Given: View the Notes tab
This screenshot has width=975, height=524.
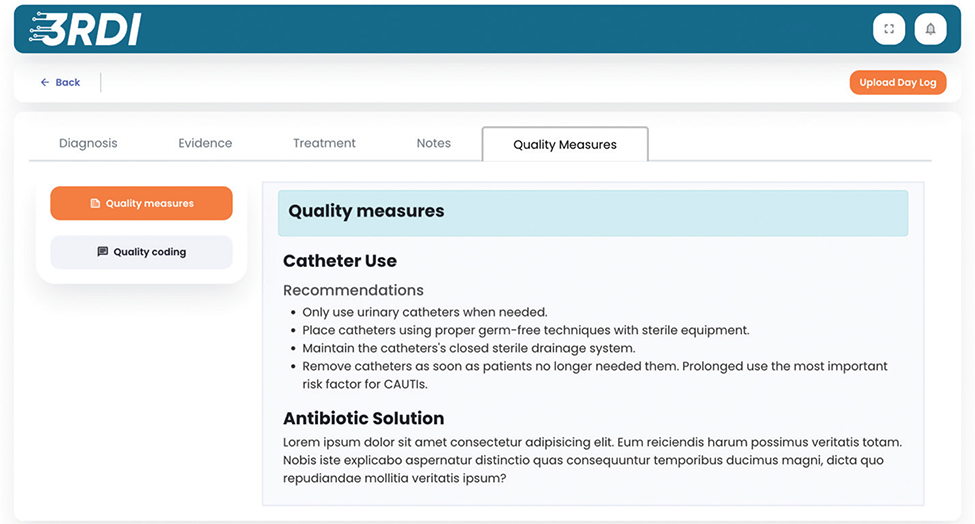Looking at the screenshot, I should 433,143.
